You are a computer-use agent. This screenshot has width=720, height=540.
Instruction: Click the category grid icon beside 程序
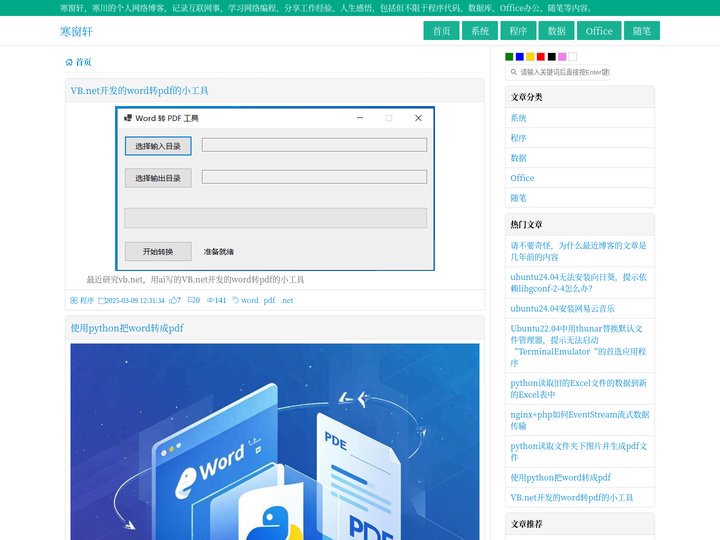74,300
